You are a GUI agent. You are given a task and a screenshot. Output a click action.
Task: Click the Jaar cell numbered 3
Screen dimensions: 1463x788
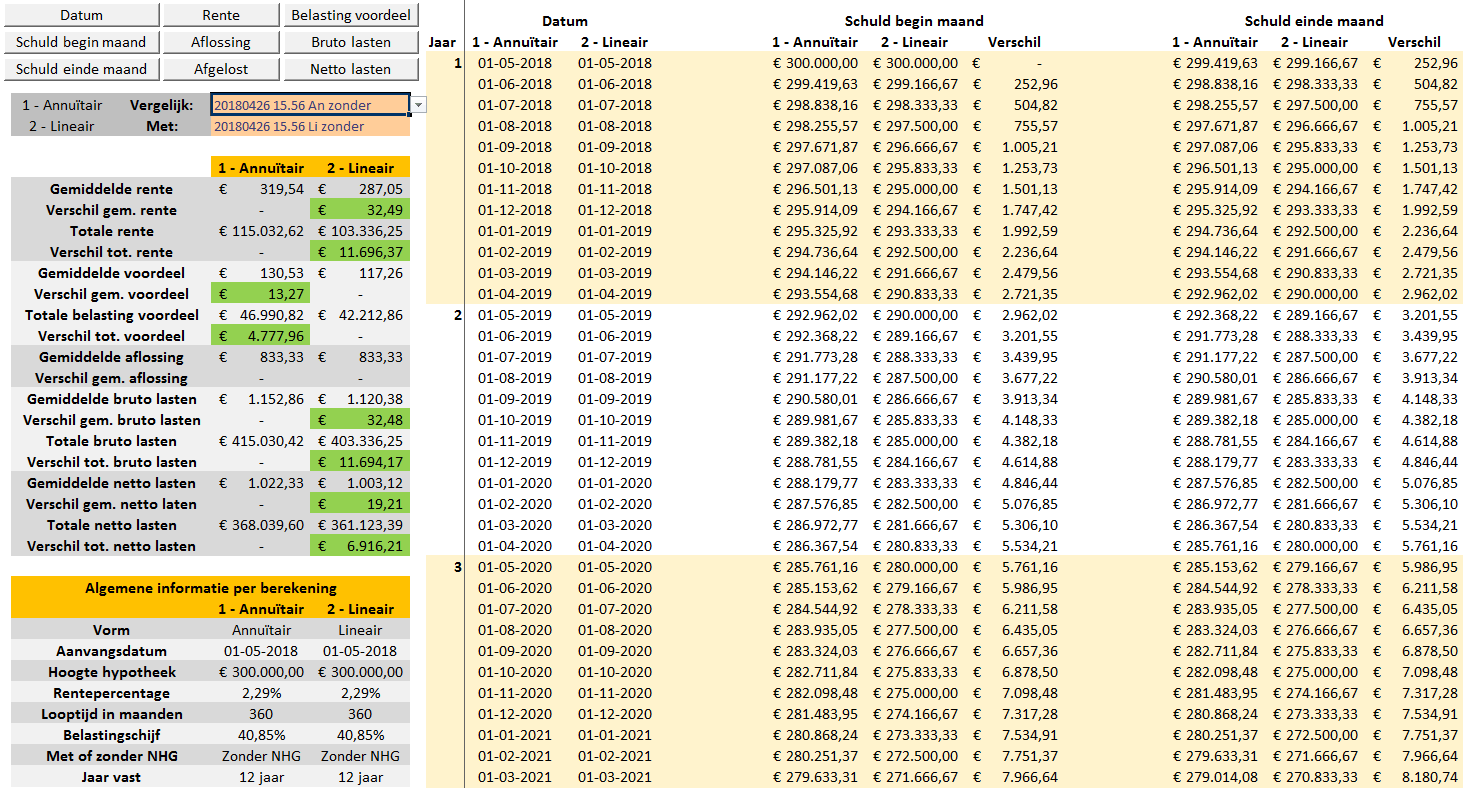pos(458,567)
